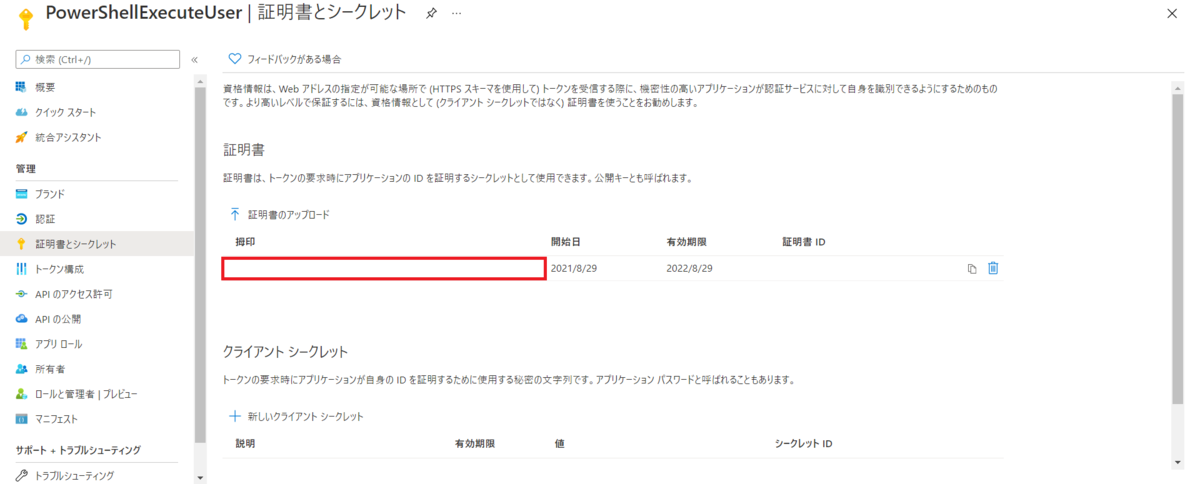The image size is (1200, 484).
Task: Click the クイック スタート cloud icon
Action: pyautogui.click(x=21, y=112)
